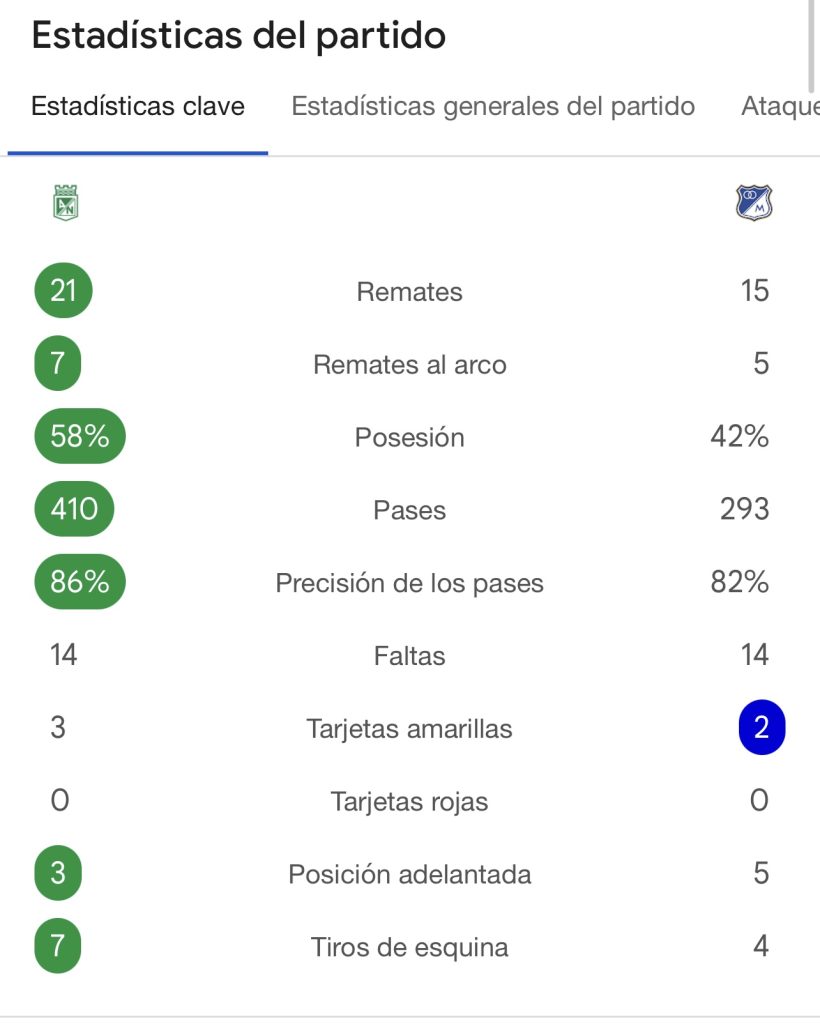Switch to Estadísticas generales del partido tab
Viewport: 820px width, 1024px height.
(493, 107)
